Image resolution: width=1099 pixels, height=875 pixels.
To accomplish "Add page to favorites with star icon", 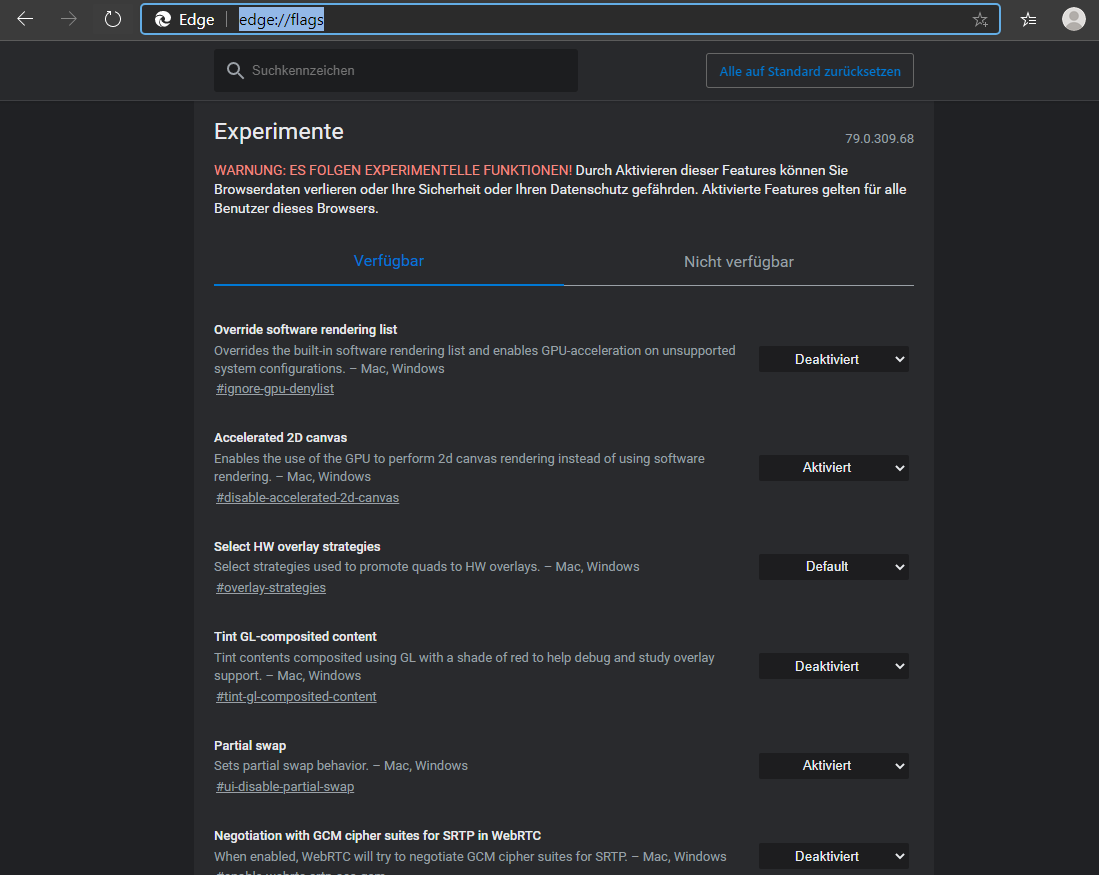I will [x=980, y=20].
